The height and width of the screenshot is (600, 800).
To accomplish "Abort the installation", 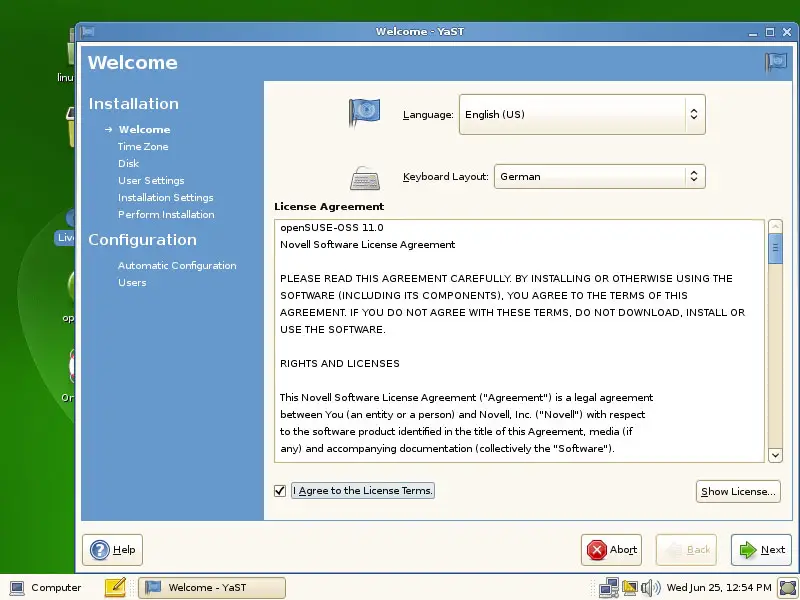I will (x=611, y=549).
